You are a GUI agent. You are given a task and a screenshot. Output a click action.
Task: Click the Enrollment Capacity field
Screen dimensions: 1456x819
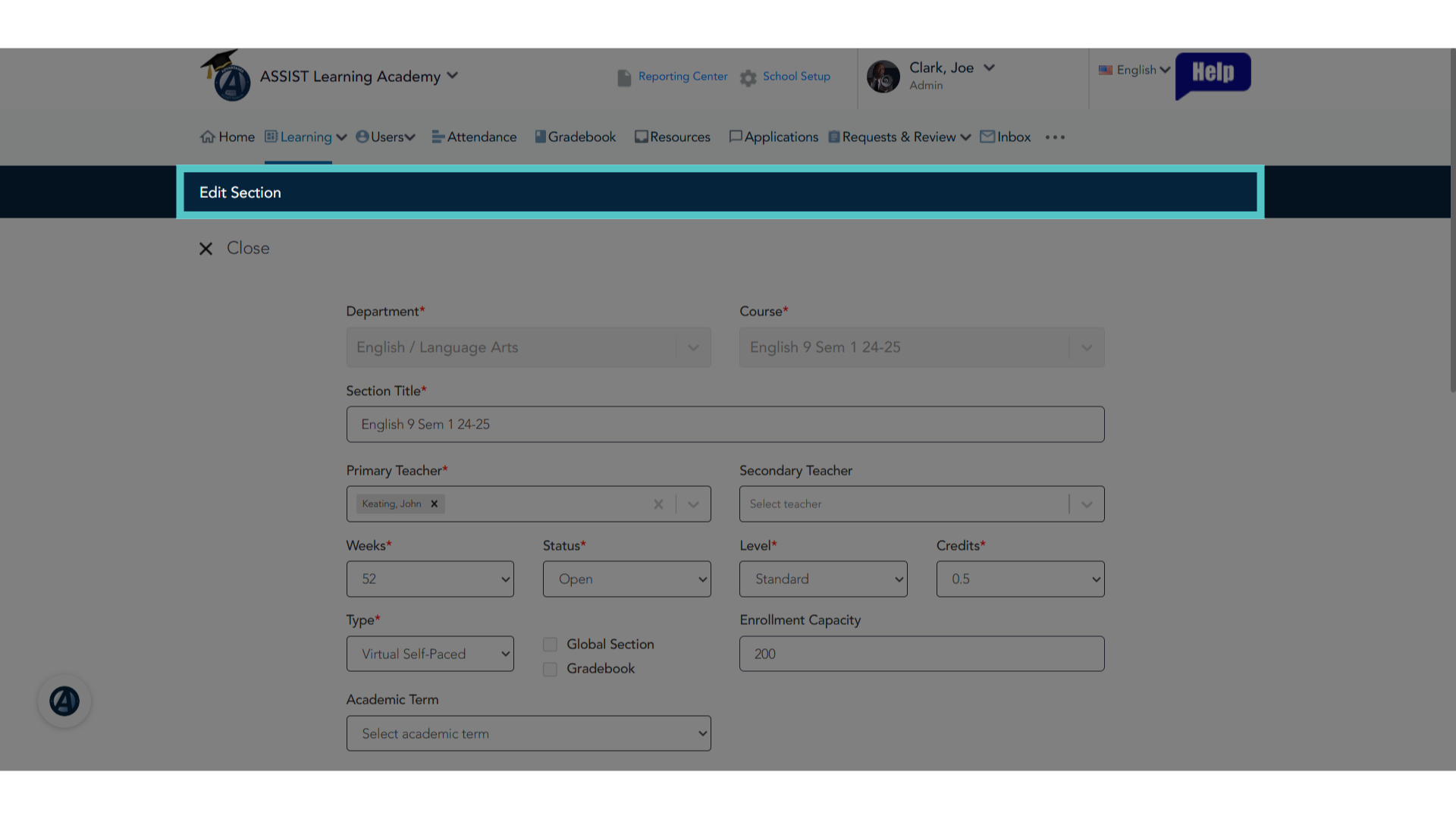(x=921, y=654)
